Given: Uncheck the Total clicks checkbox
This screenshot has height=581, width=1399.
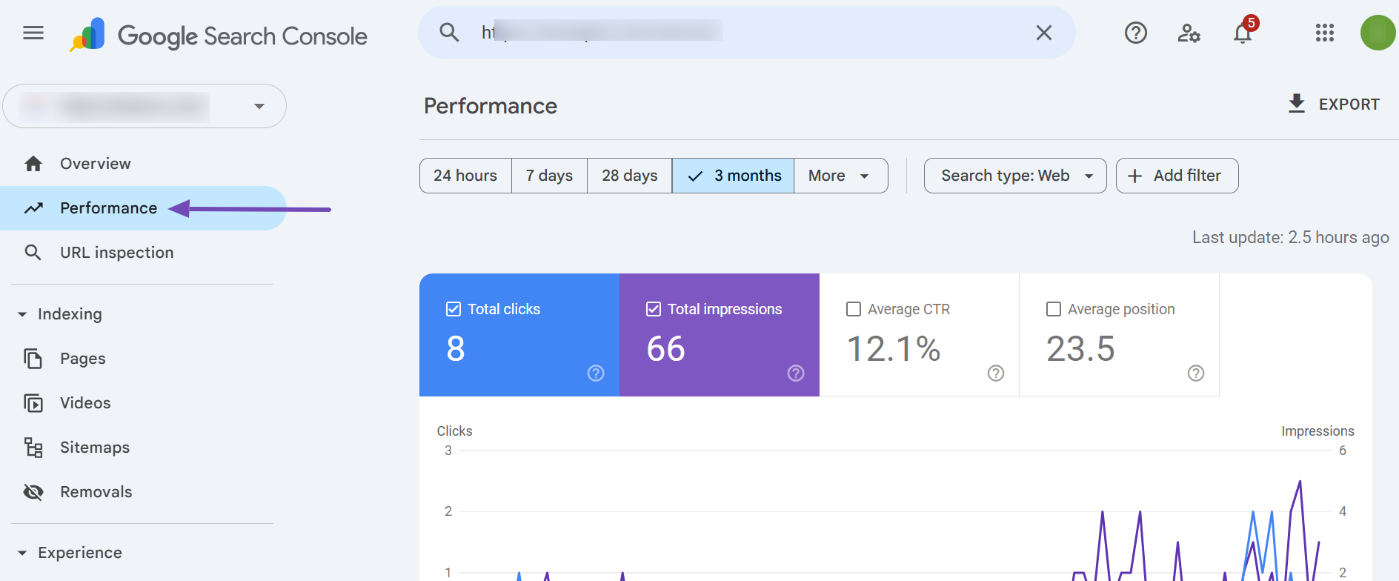Looking at the screenshot, I should [x=453, y=309].
